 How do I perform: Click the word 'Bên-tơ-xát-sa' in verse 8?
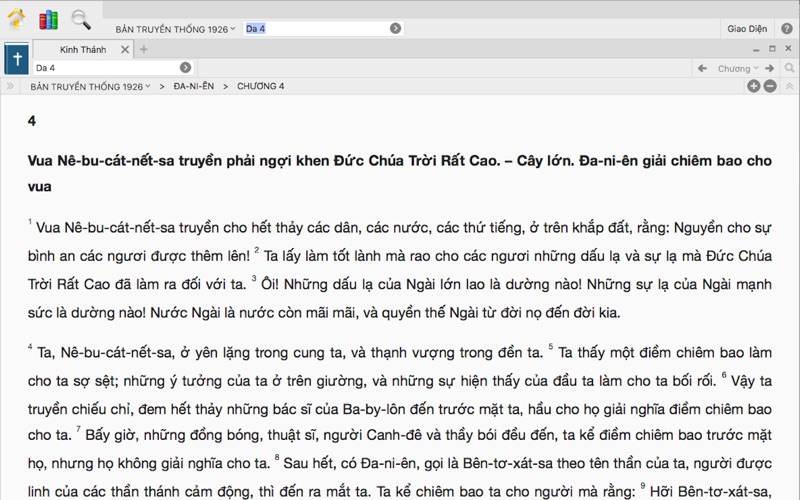(508, 463)
